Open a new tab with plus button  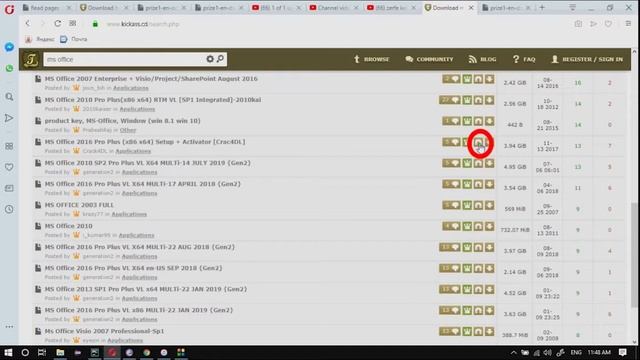point(542,7)
